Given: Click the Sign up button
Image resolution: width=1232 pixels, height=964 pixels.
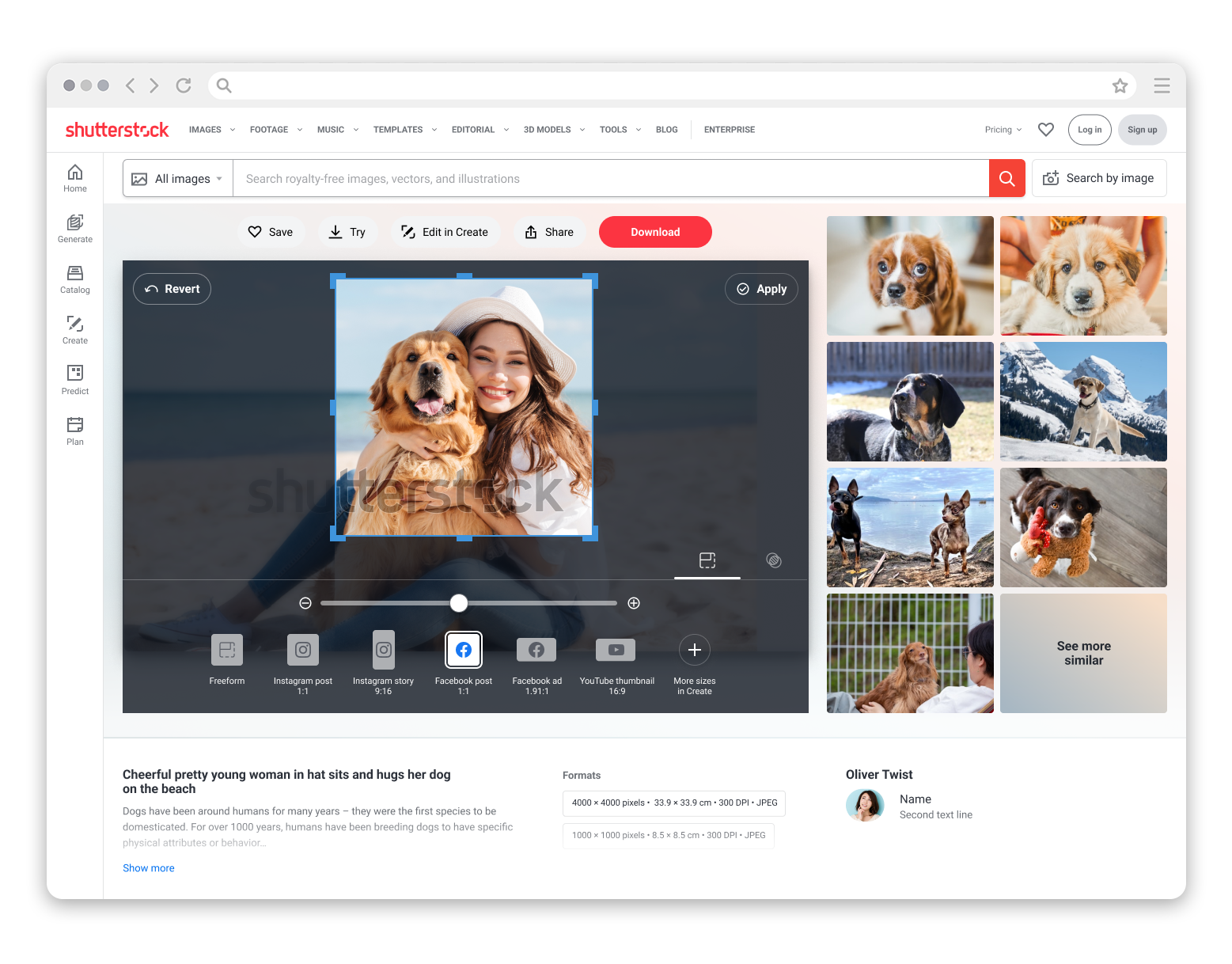Looking at the screenshot, I should coord(1142,130).
